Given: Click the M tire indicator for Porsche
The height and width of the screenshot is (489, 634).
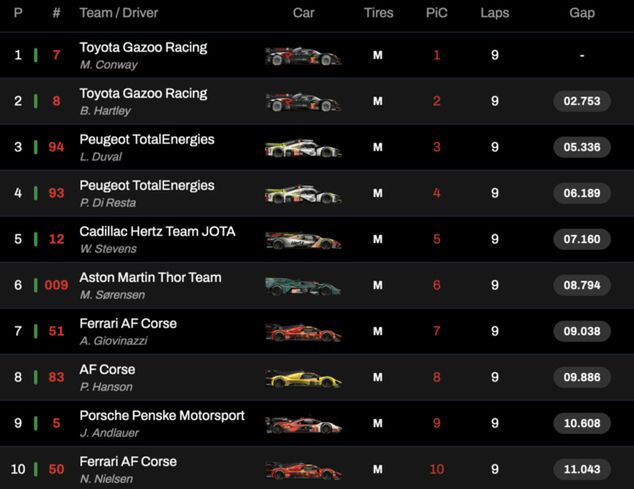Looking at the screenshot, I should pyautogui.click(x=378, y=424).
